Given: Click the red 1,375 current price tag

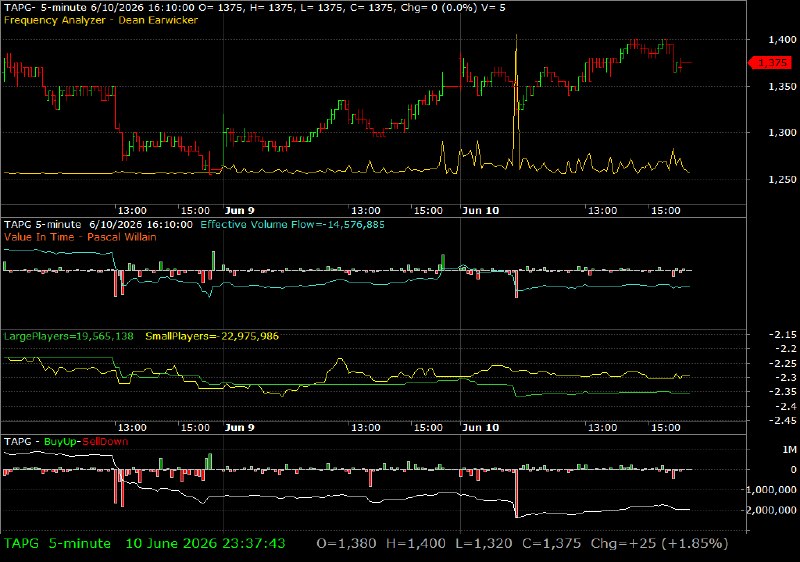Looking at the screenshot, I should pos(769,63).
